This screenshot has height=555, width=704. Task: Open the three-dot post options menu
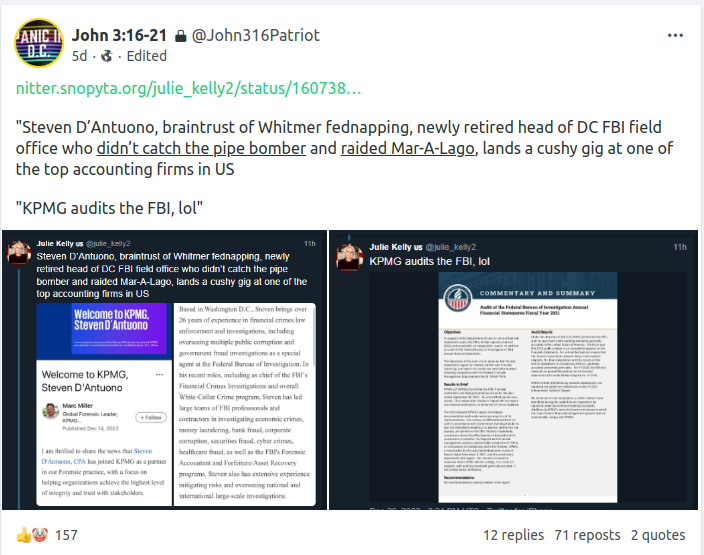[x=675, y=35]
